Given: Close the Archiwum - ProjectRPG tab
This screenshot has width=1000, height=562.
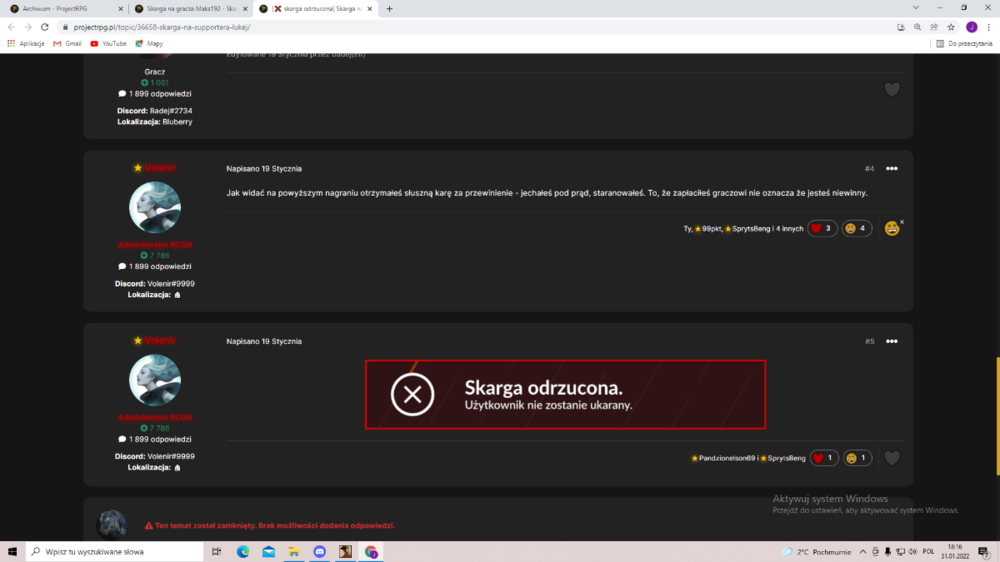Looking at the screenshot, I should coord(121,9).
